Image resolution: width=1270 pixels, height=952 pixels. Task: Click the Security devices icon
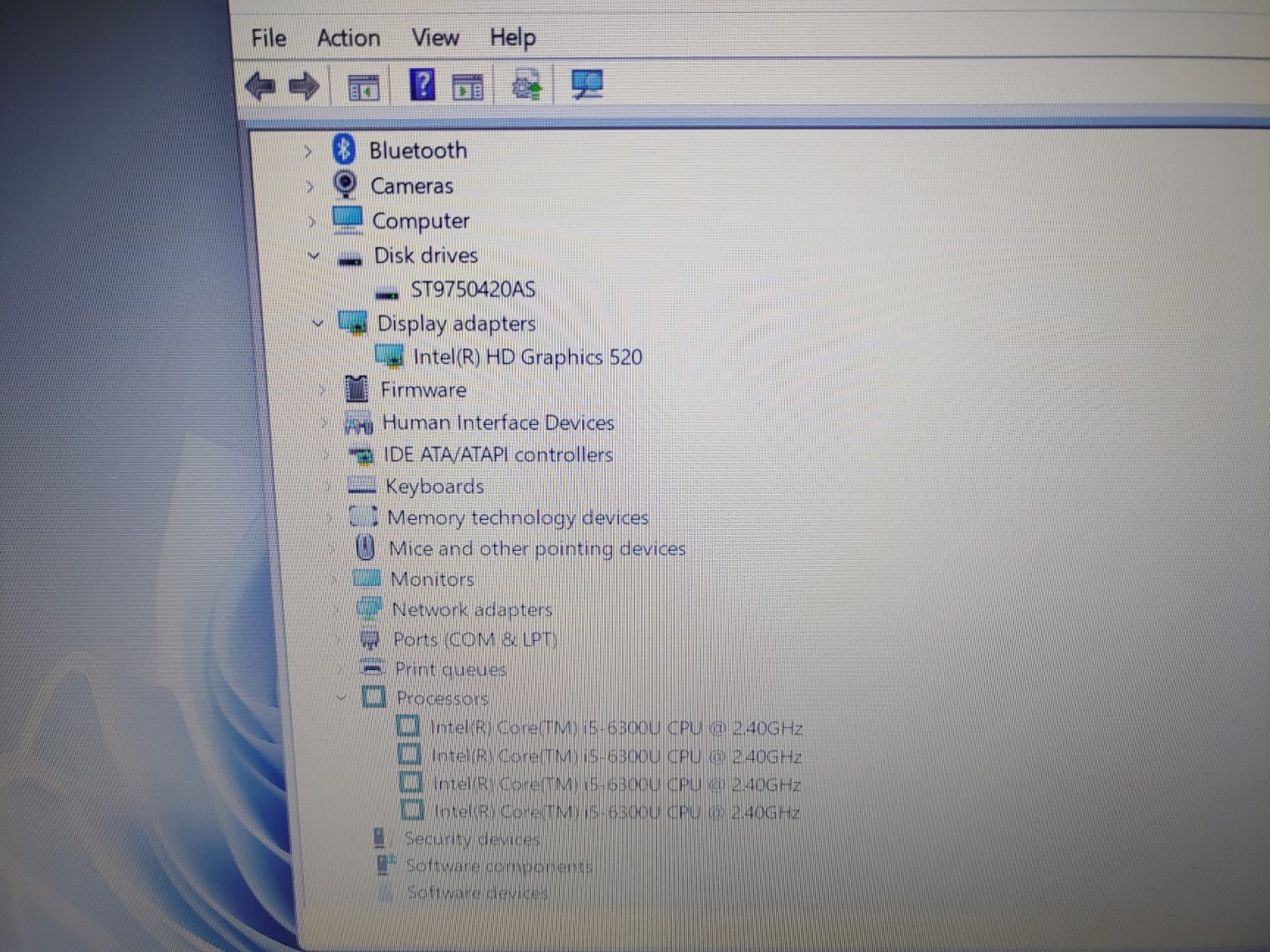click(x=379, y=837)
